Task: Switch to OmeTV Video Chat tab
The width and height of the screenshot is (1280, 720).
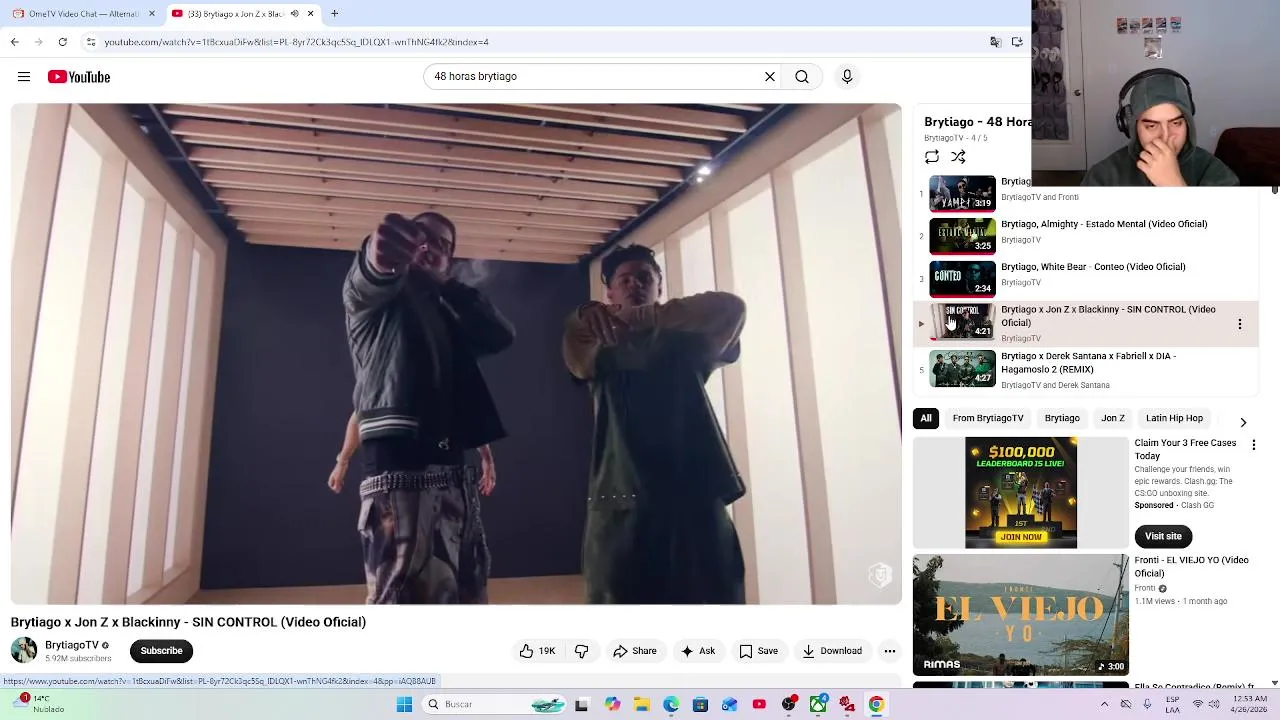Action: click(x=82, y=14)
